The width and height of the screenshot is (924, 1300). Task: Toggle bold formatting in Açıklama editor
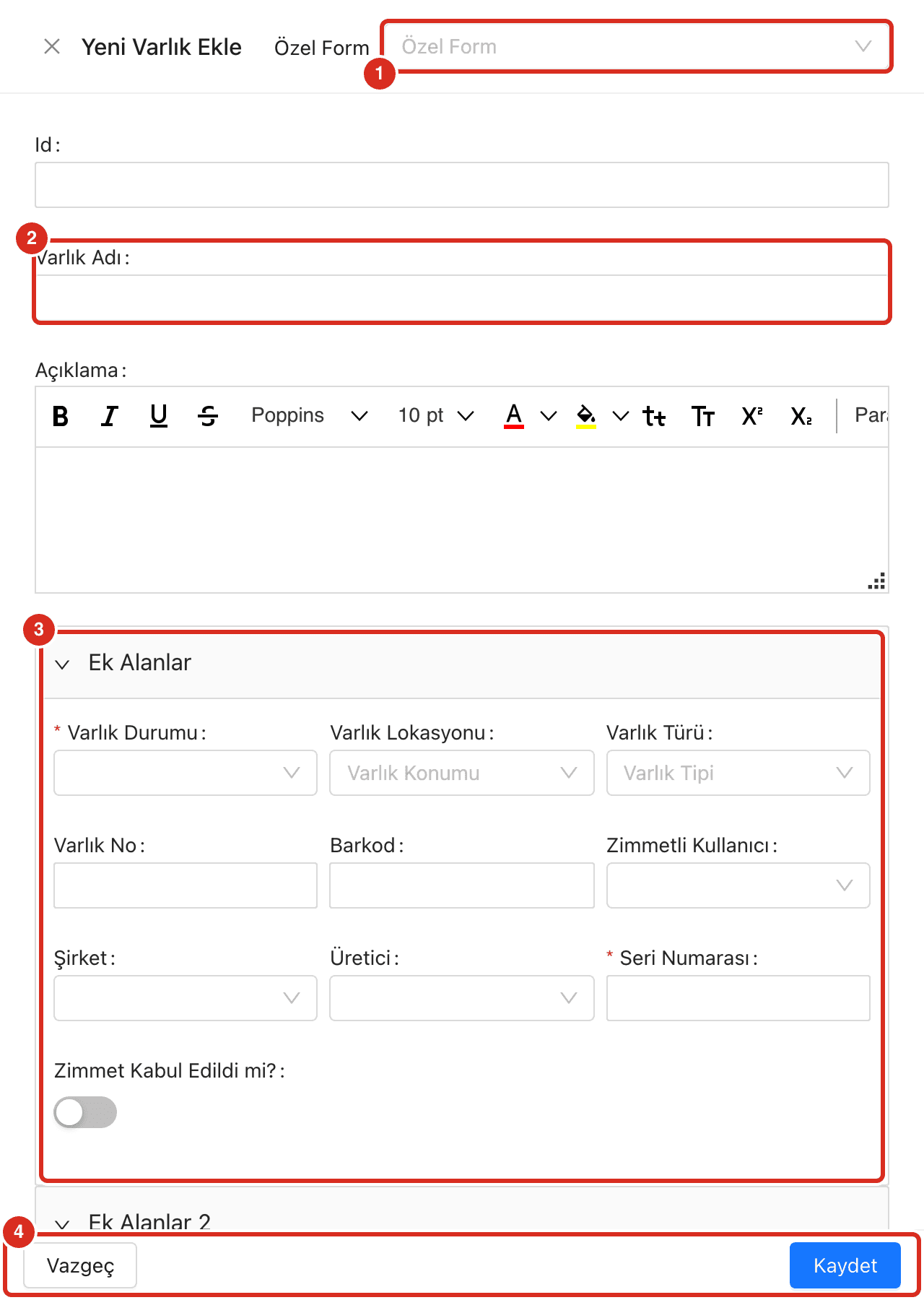(x=61, y=416)
